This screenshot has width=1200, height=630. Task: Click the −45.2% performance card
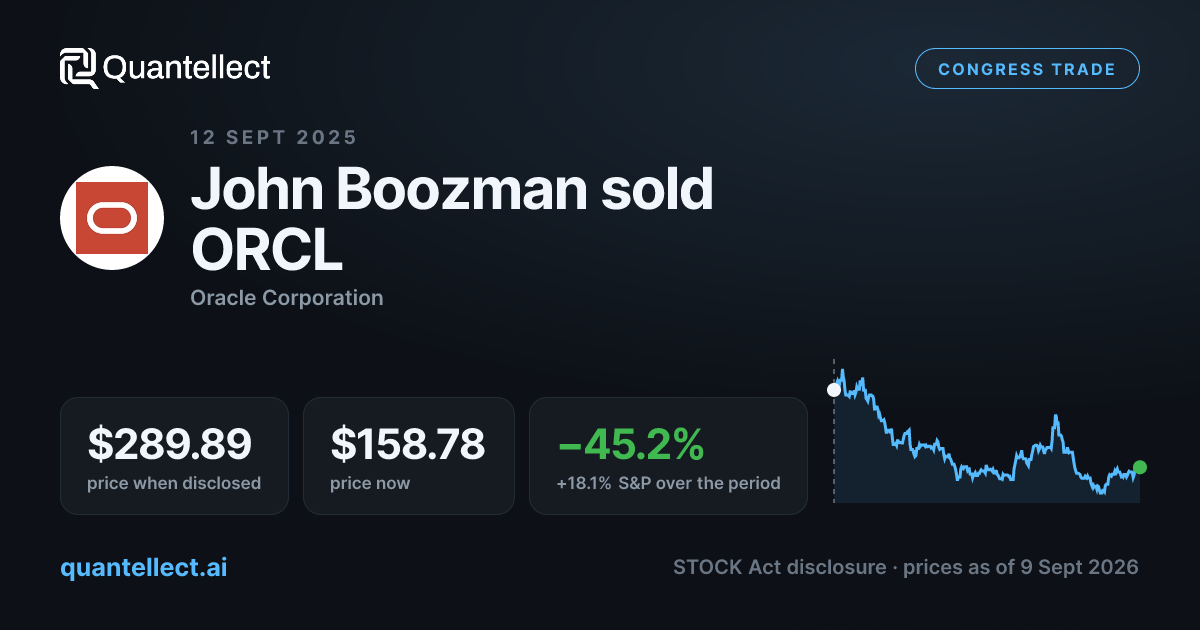click(668, 456)
